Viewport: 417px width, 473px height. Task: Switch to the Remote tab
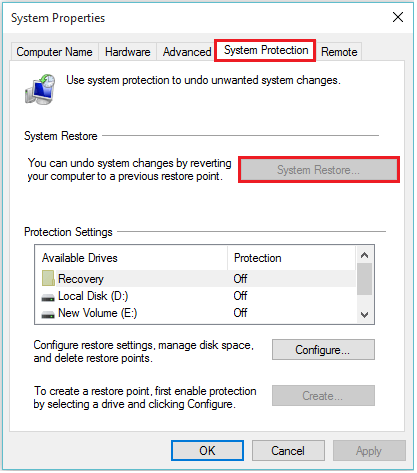tap(339, 52)
